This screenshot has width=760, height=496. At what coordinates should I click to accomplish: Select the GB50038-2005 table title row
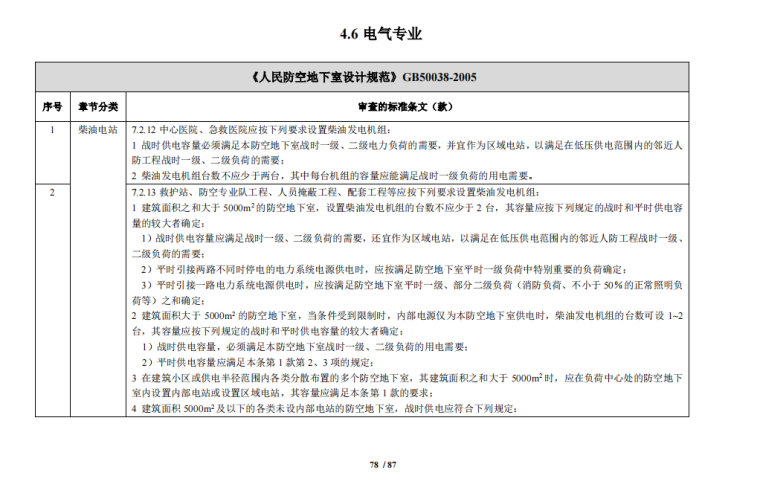click(381, 77)
